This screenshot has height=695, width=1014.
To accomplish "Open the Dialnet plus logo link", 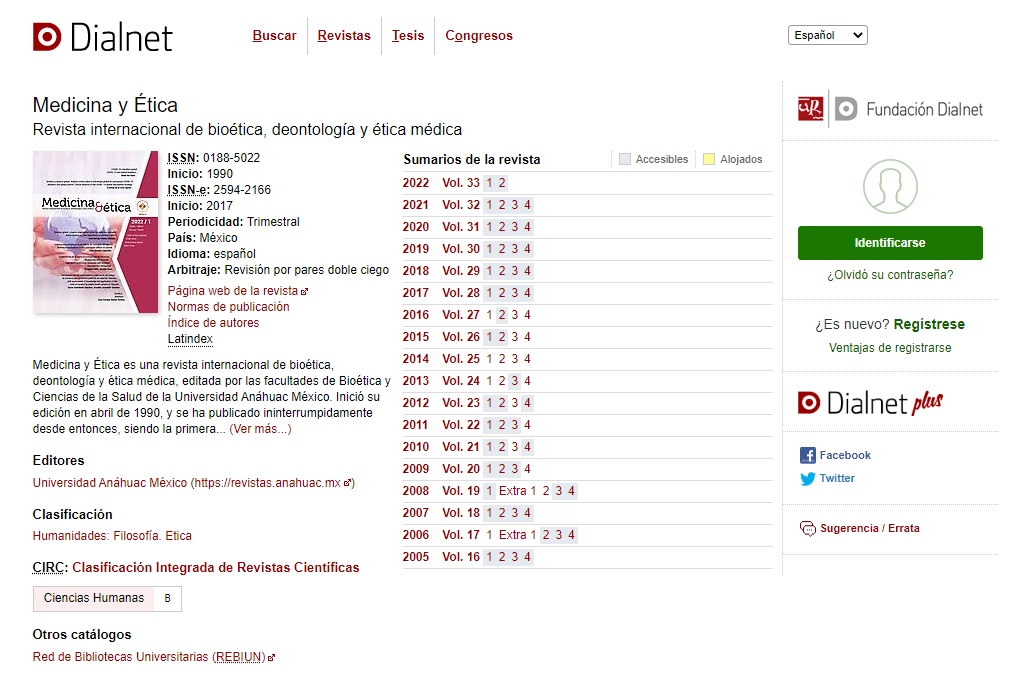I will (x=870, y=403).
